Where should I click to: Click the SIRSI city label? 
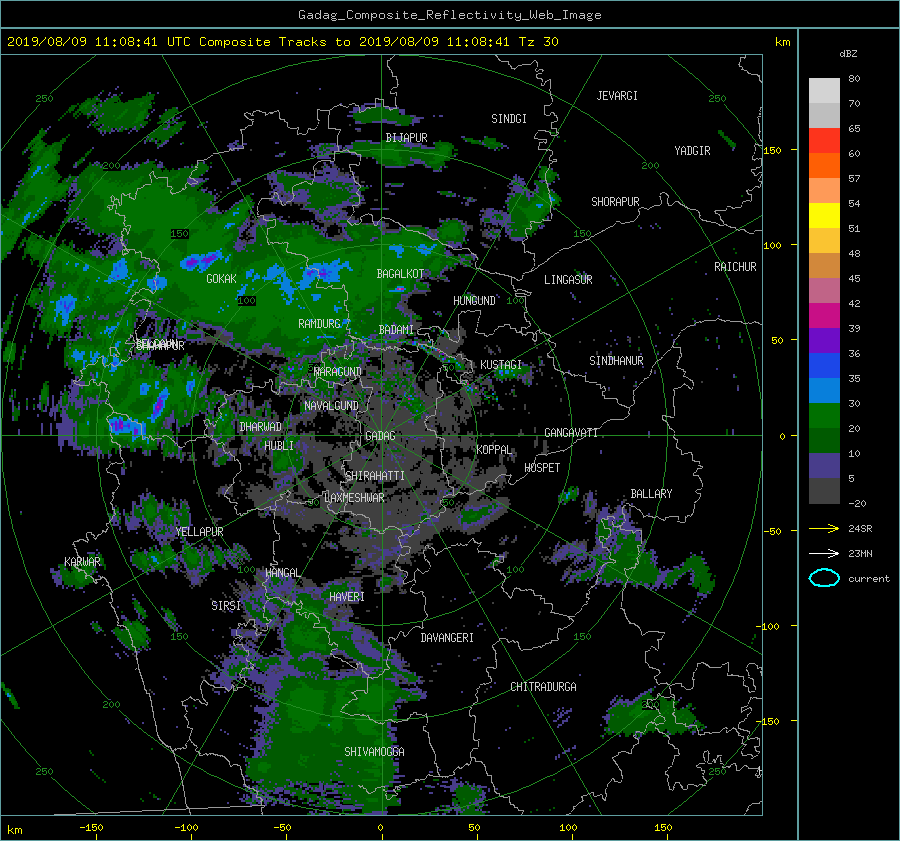pyautogui.click(x=226, y=606)
